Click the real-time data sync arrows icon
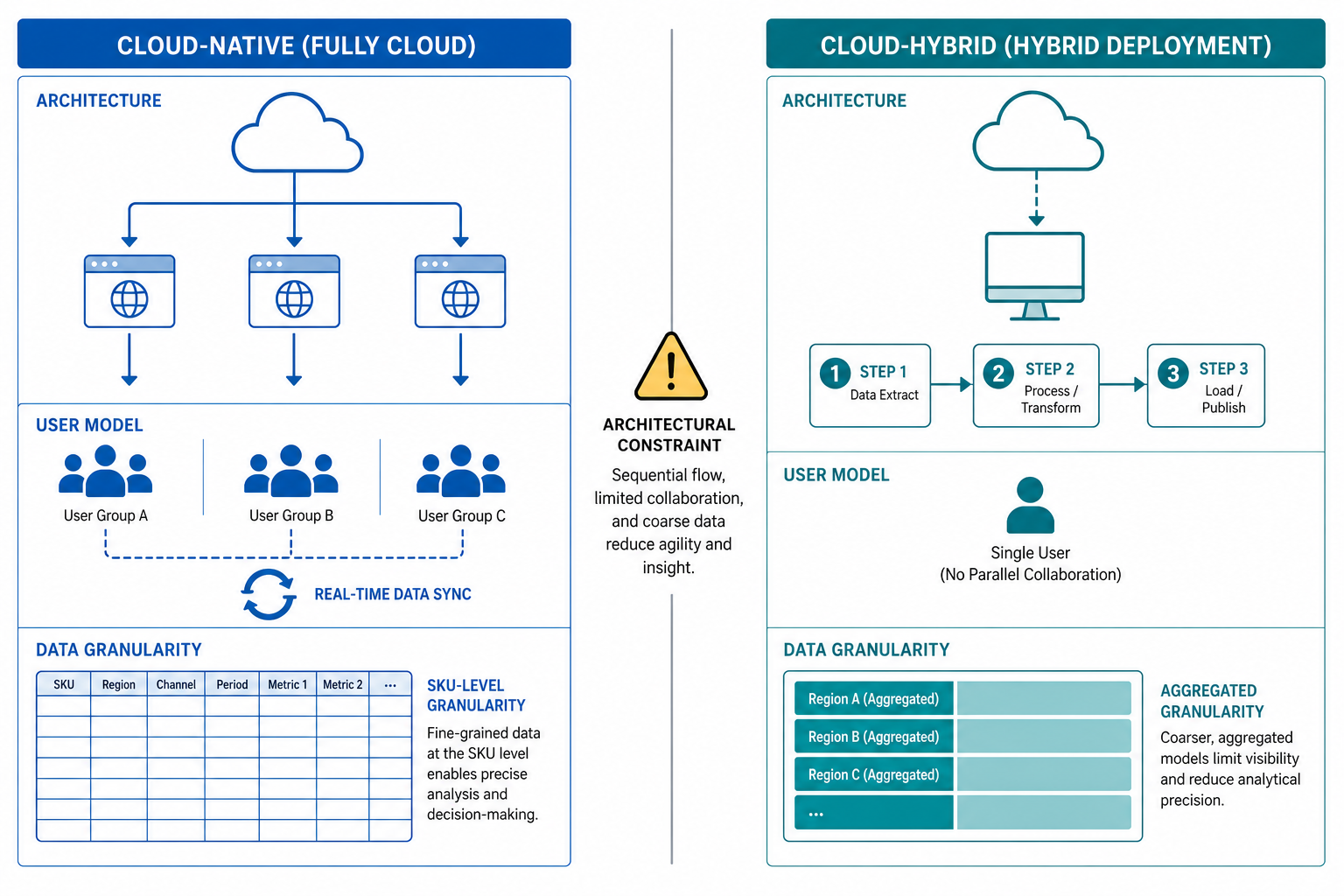 [269, 595]
